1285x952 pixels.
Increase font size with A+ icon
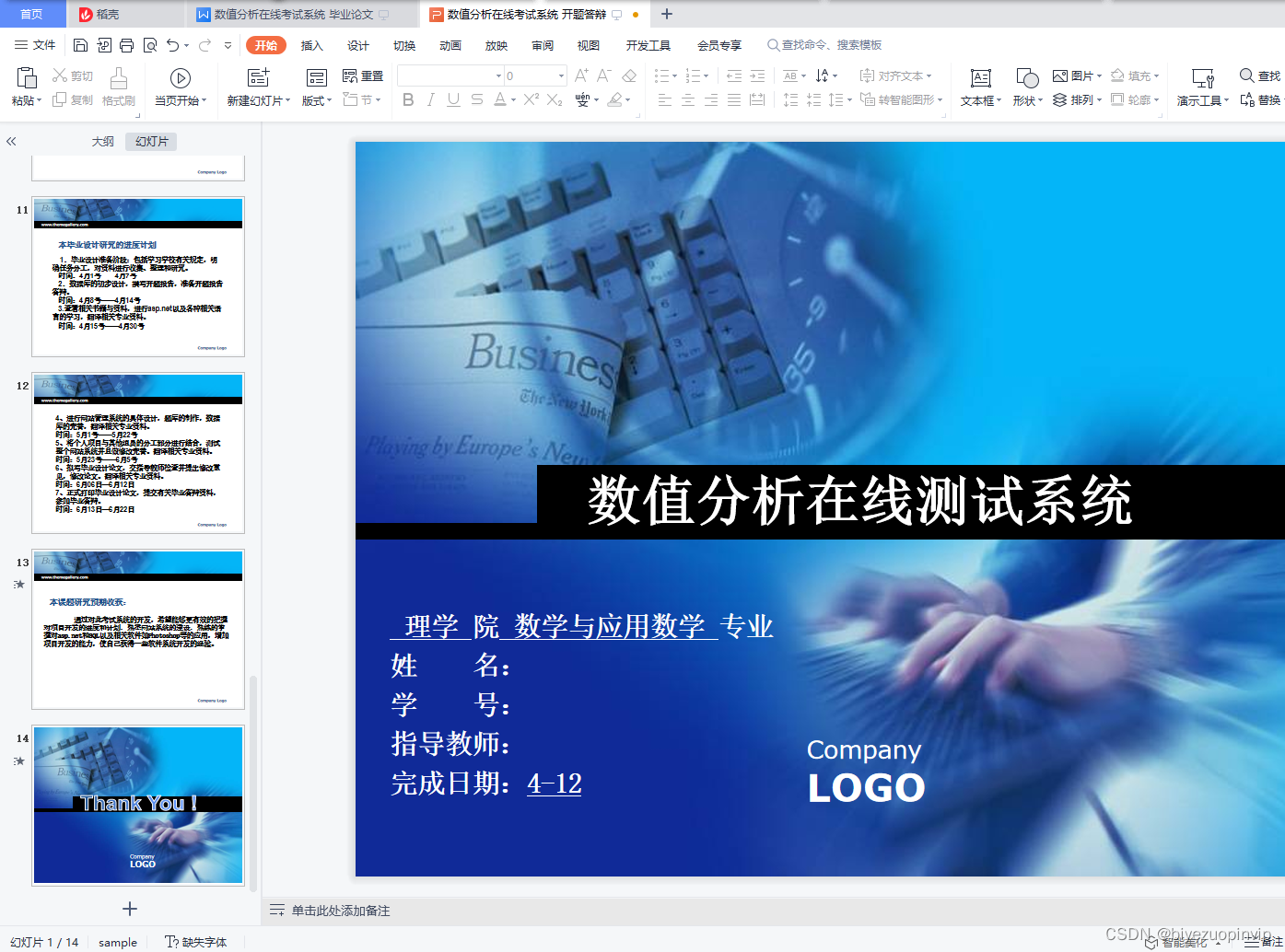(581, 75)
